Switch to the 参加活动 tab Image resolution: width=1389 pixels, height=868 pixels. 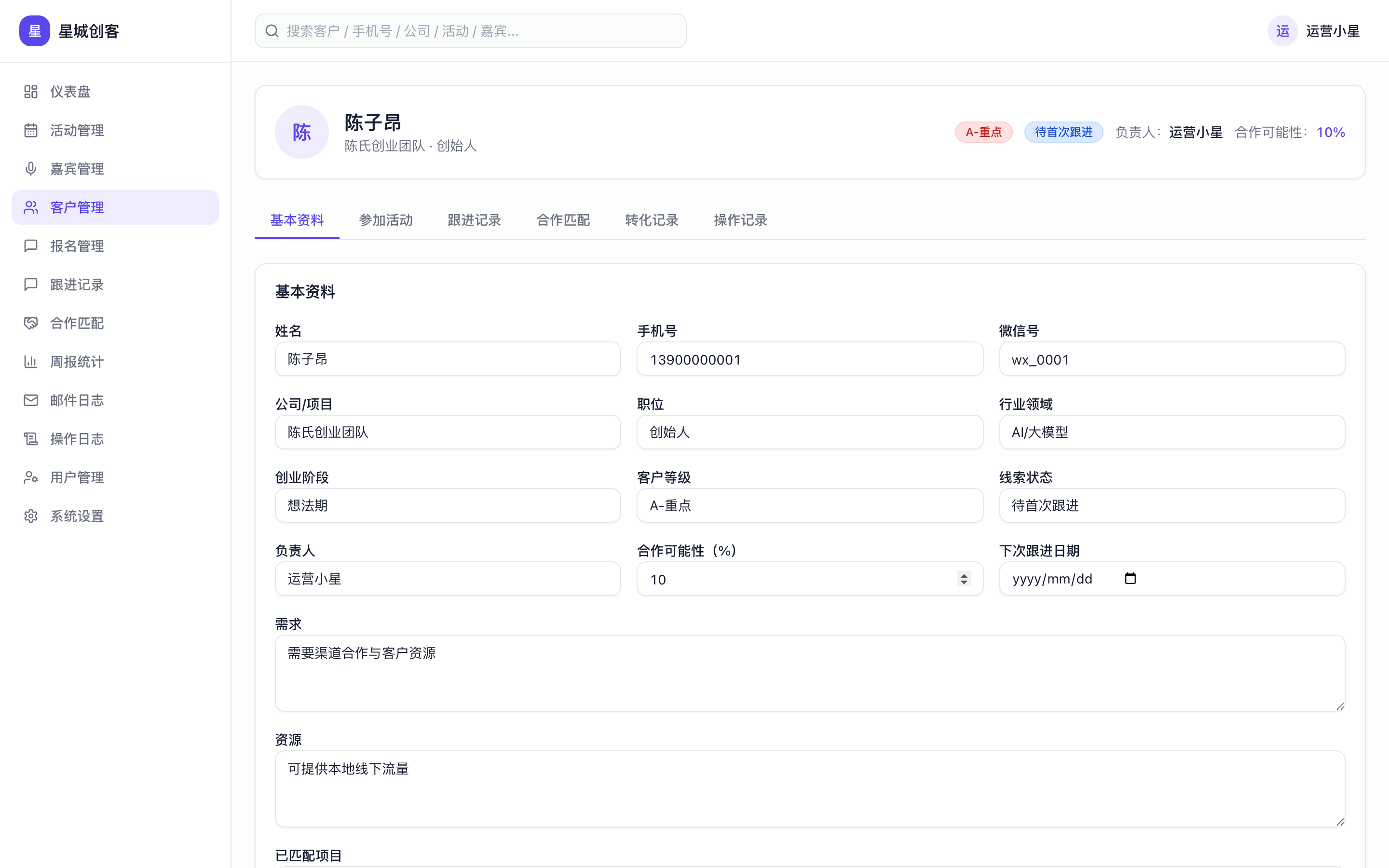pyautogui.click(x=386, y=220)
